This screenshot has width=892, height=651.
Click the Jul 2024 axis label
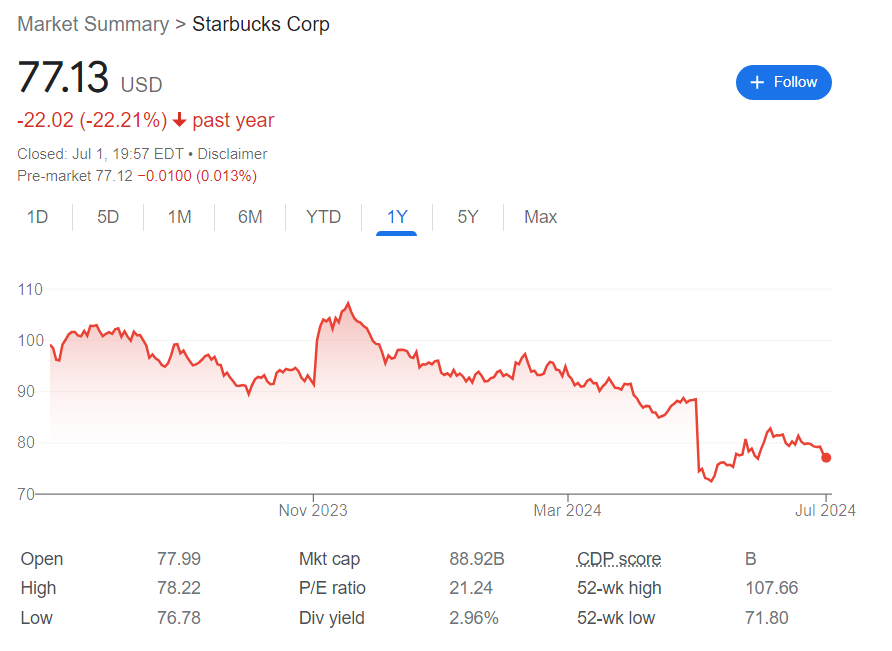[825, 510]
